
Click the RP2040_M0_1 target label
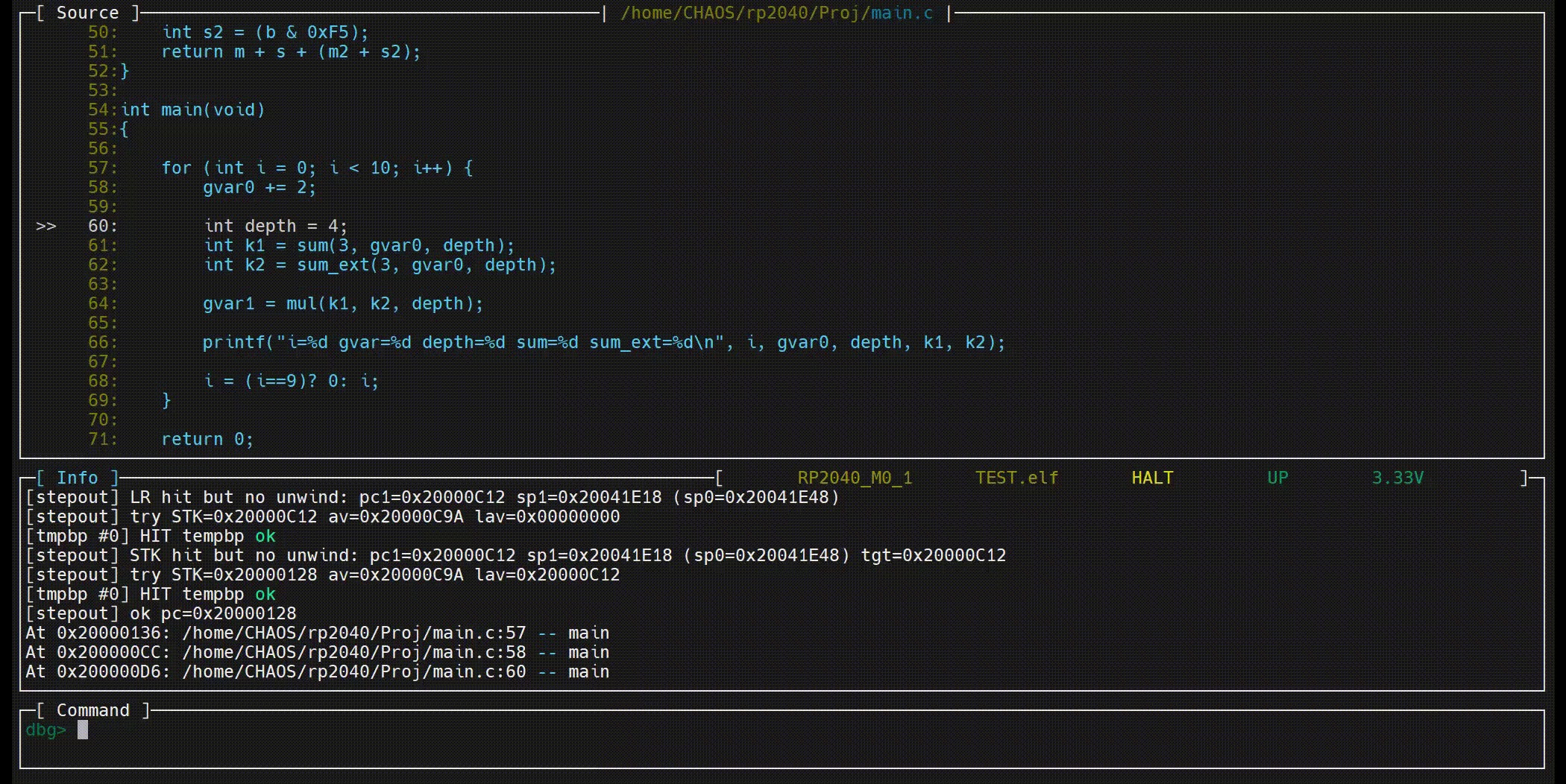pos(855,478)
